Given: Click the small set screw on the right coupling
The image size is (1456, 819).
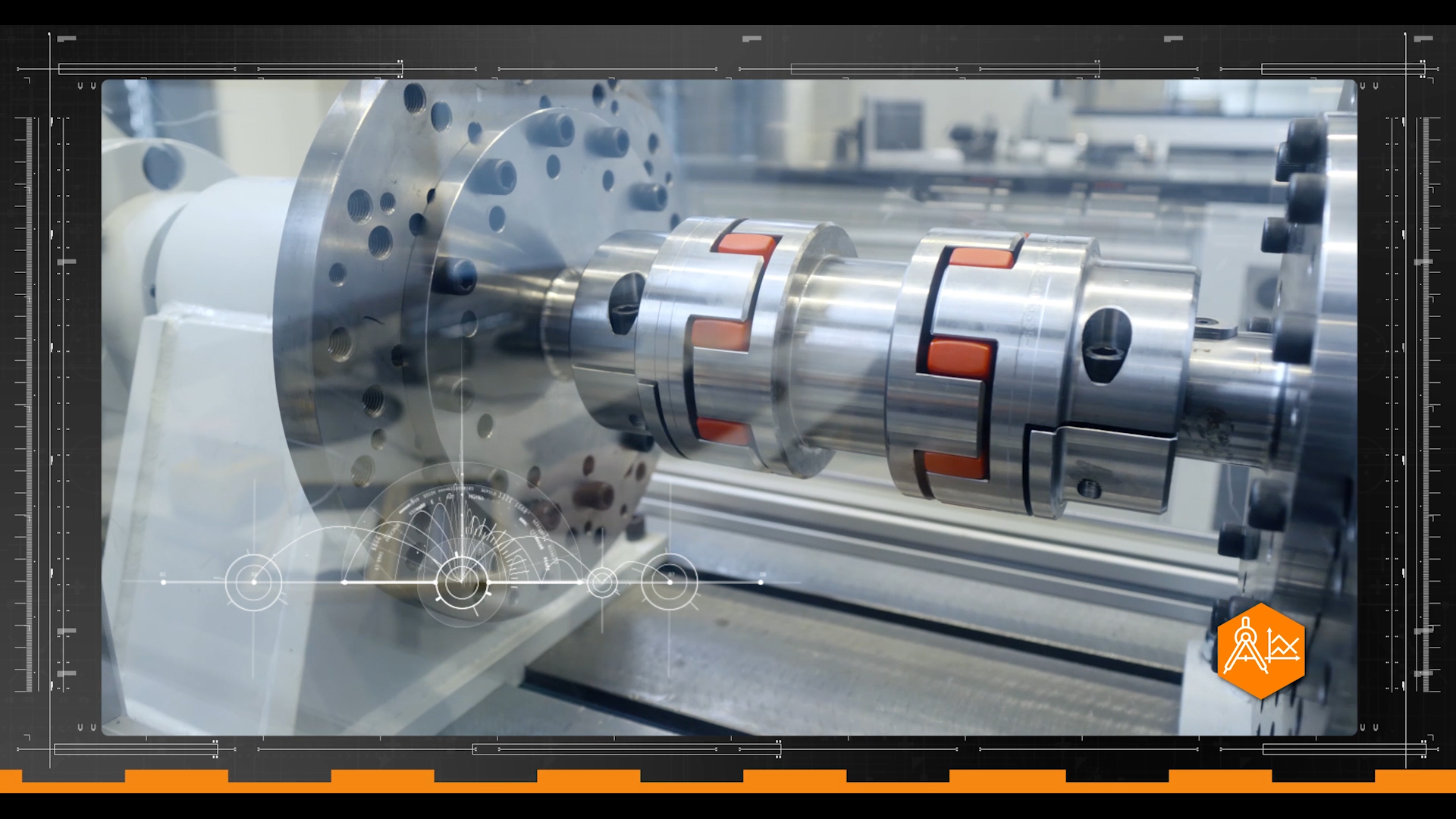Looking at the screenshot, I should point(1089,488).
